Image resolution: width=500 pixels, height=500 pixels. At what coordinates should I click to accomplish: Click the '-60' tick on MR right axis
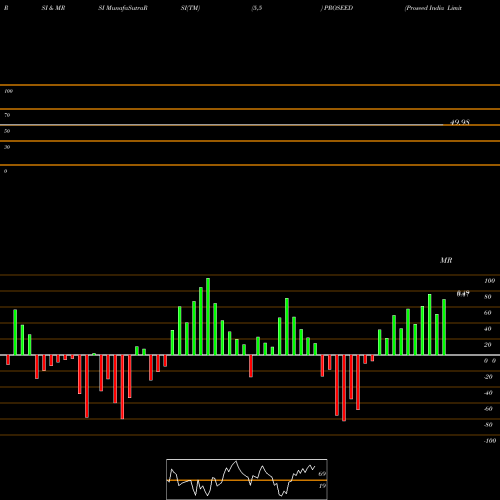click(488, 409)
